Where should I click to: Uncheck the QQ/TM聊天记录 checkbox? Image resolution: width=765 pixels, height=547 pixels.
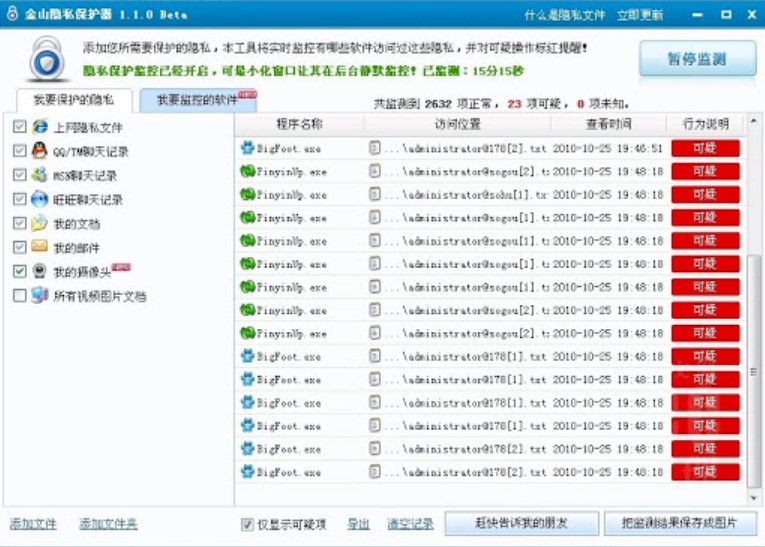(x=20, y=151)
